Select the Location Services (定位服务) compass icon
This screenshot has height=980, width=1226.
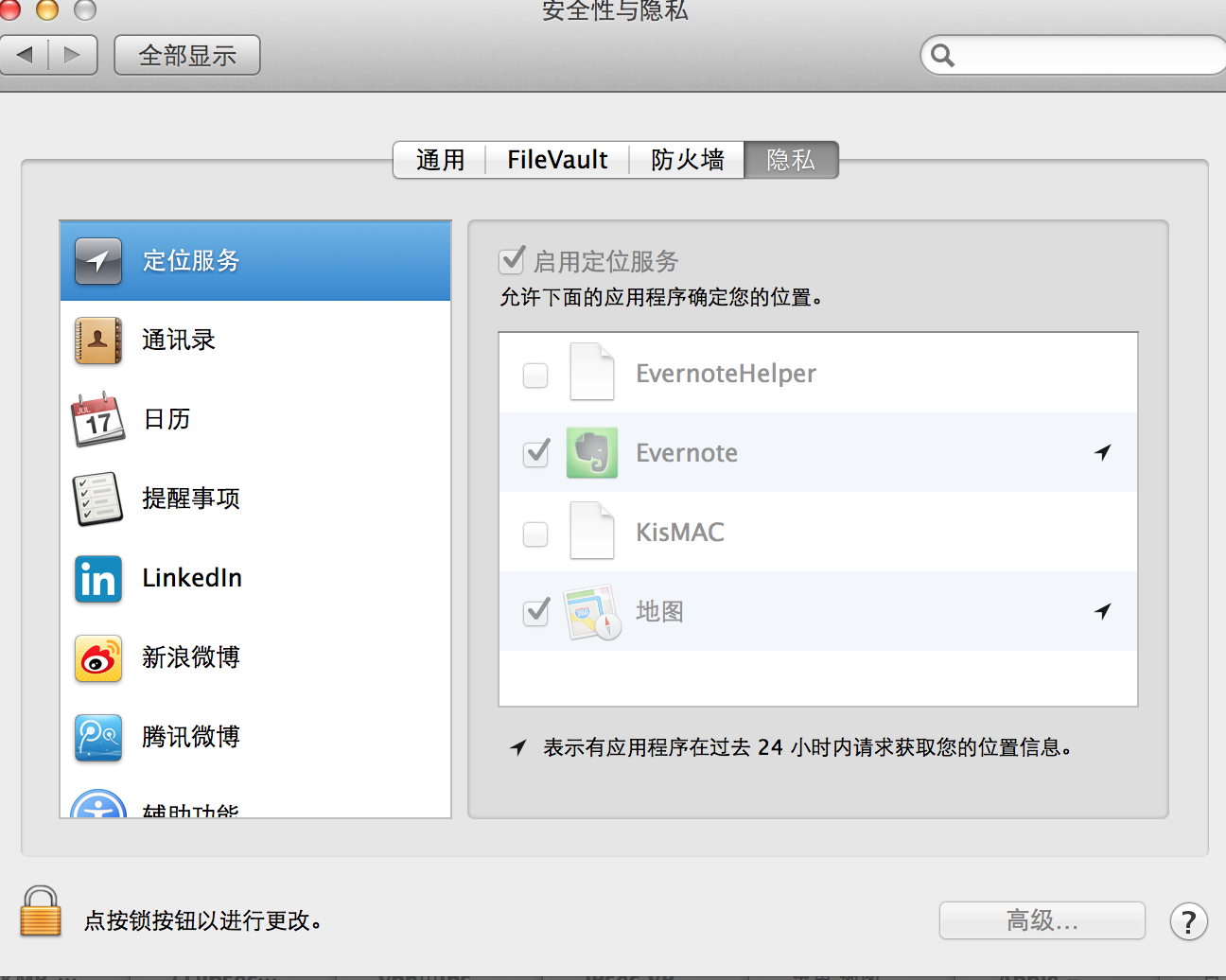(98, 261)
